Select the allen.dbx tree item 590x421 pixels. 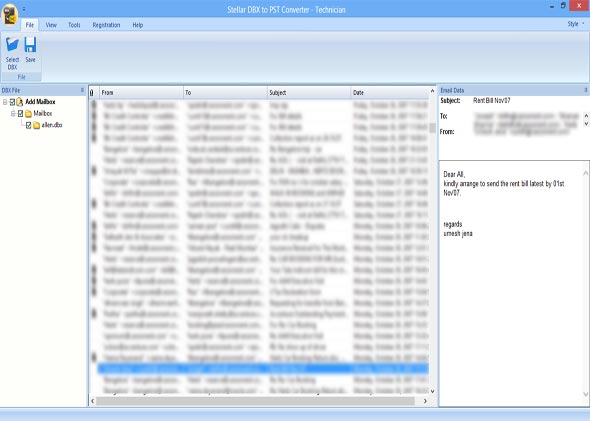tap(52, 125)
